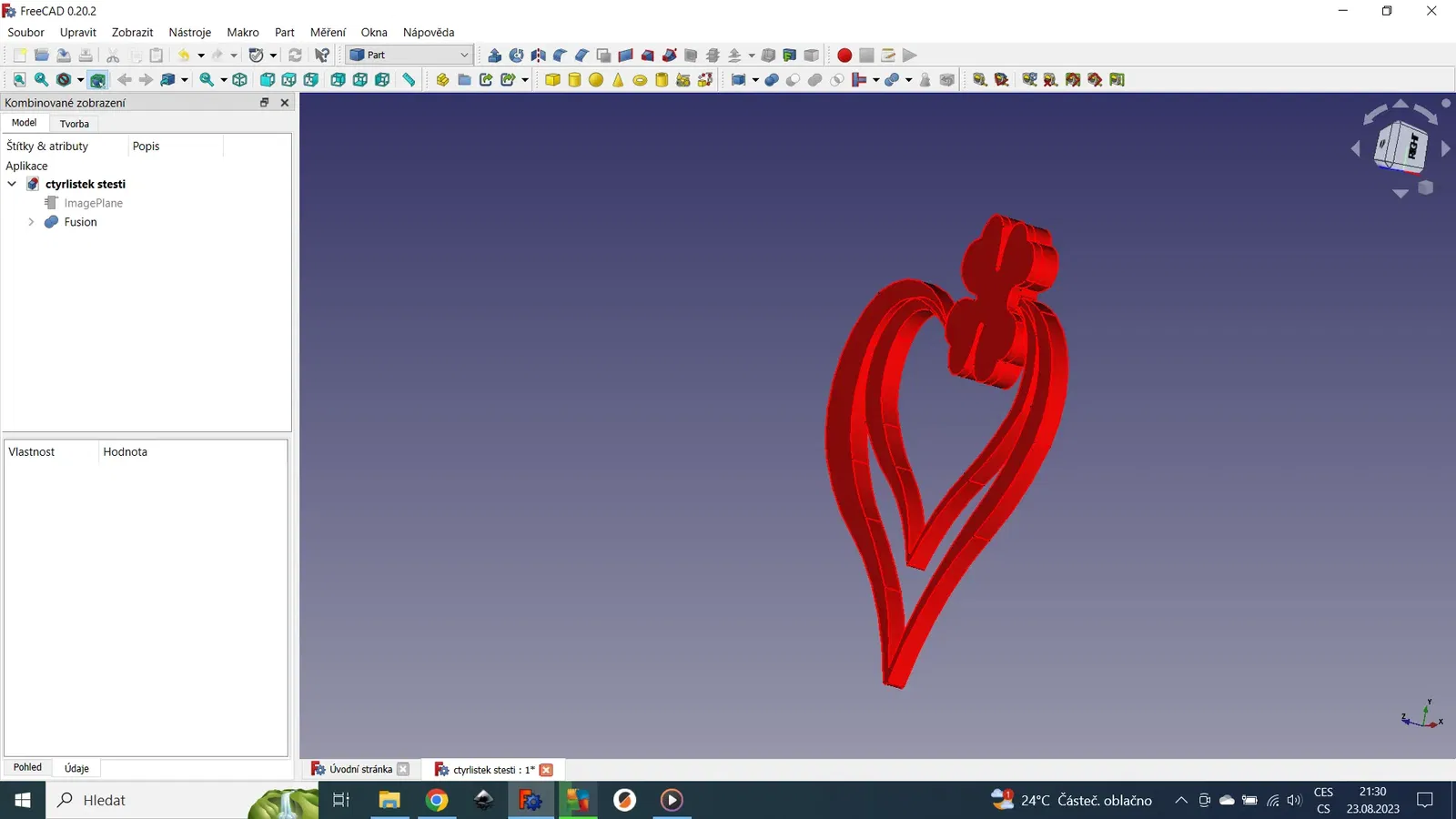Create a torus primitive
Image resolution: width=1456 pixels, height=819 pixels.
(x=640, y=80)
